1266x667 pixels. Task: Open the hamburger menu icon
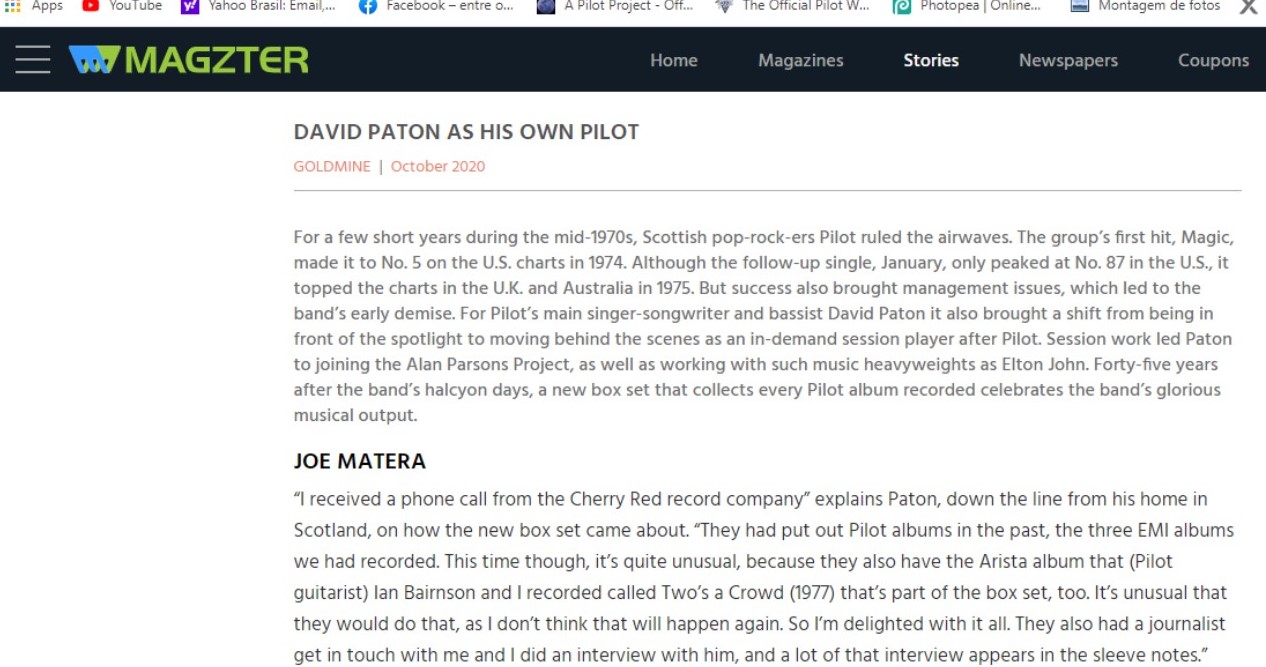[32, 59]
